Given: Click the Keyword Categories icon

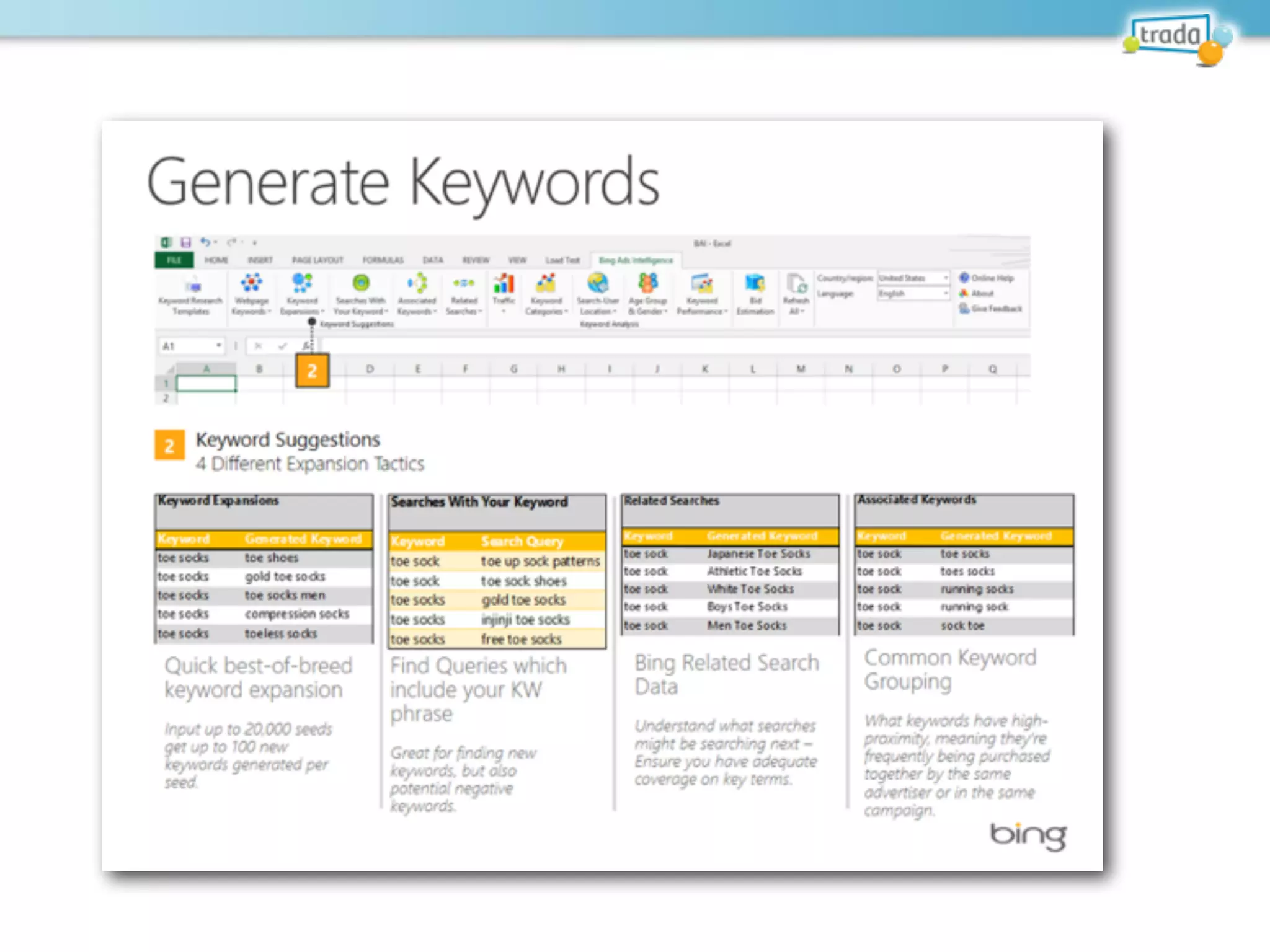Looking at the screenshot, I should point(546,284).
